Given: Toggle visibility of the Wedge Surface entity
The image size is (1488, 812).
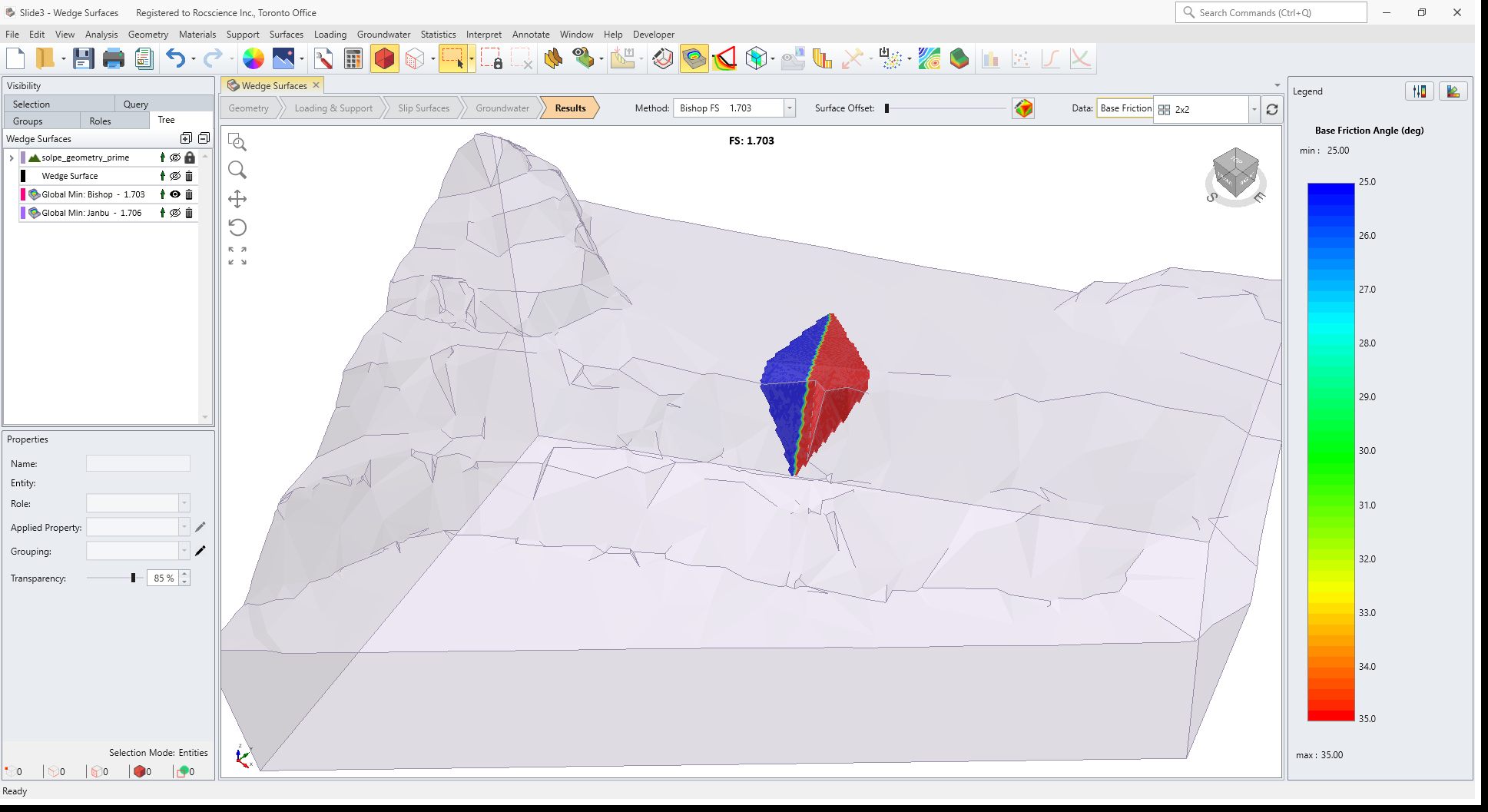Looking at the screenshot, I should [x=175, y=175].
